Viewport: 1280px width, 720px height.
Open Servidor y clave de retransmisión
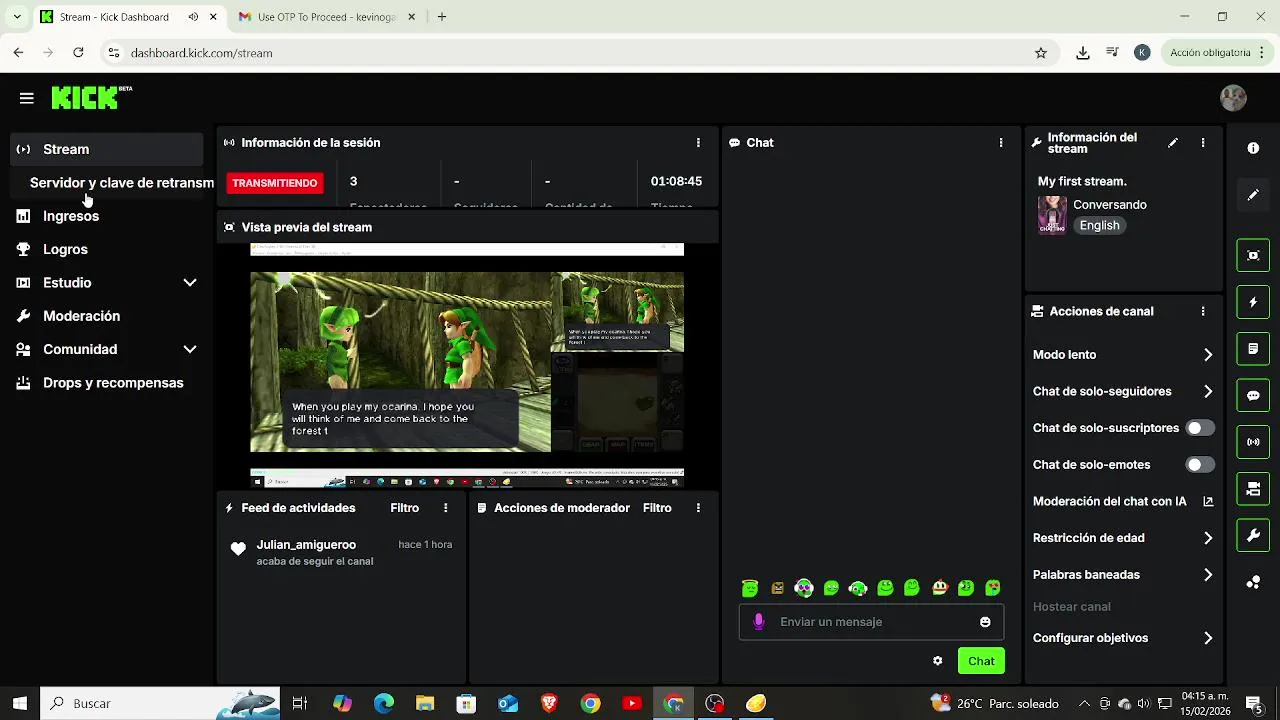click(112, 183)
